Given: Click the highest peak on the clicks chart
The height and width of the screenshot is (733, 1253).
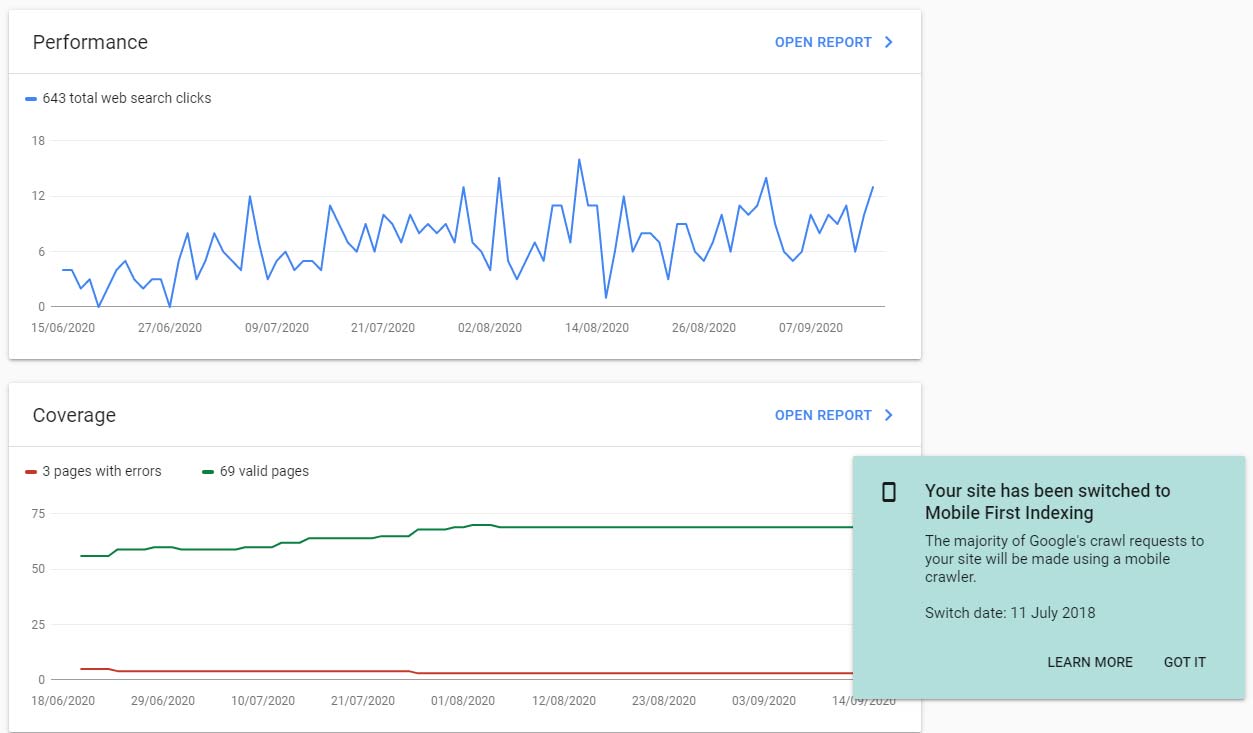Looking at the screenshot, I should (579, 159).
